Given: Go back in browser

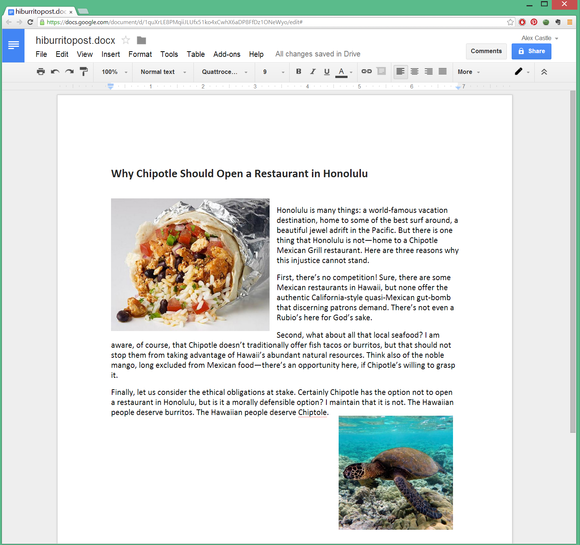Looking at the screenshot, I should 9,22.
